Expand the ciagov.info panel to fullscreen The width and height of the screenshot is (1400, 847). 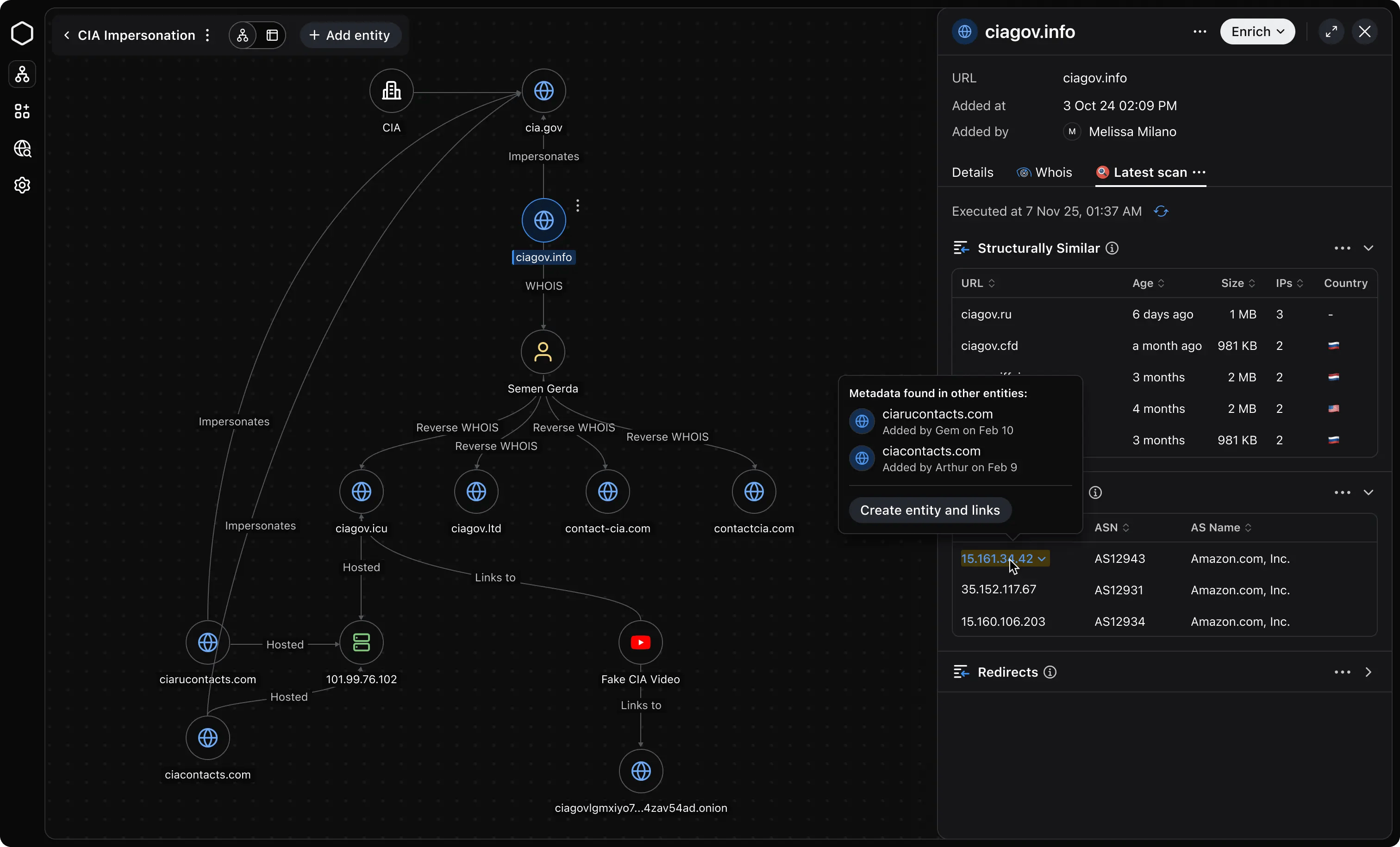[x=1331, y=32]
